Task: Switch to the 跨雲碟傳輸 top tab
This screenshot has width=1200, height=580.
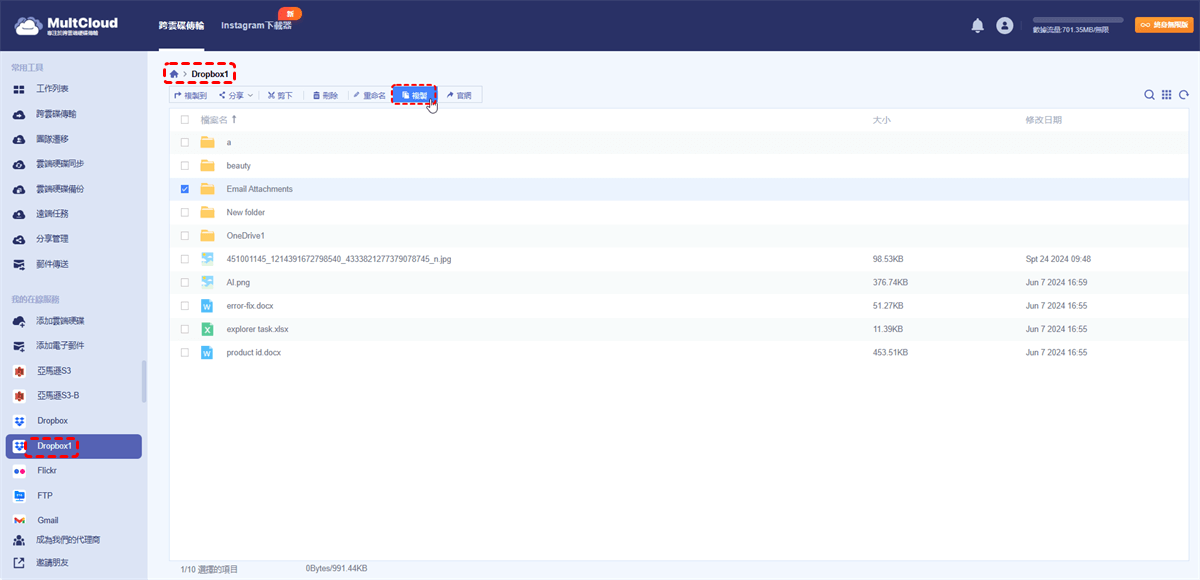Action: point(181,25)
